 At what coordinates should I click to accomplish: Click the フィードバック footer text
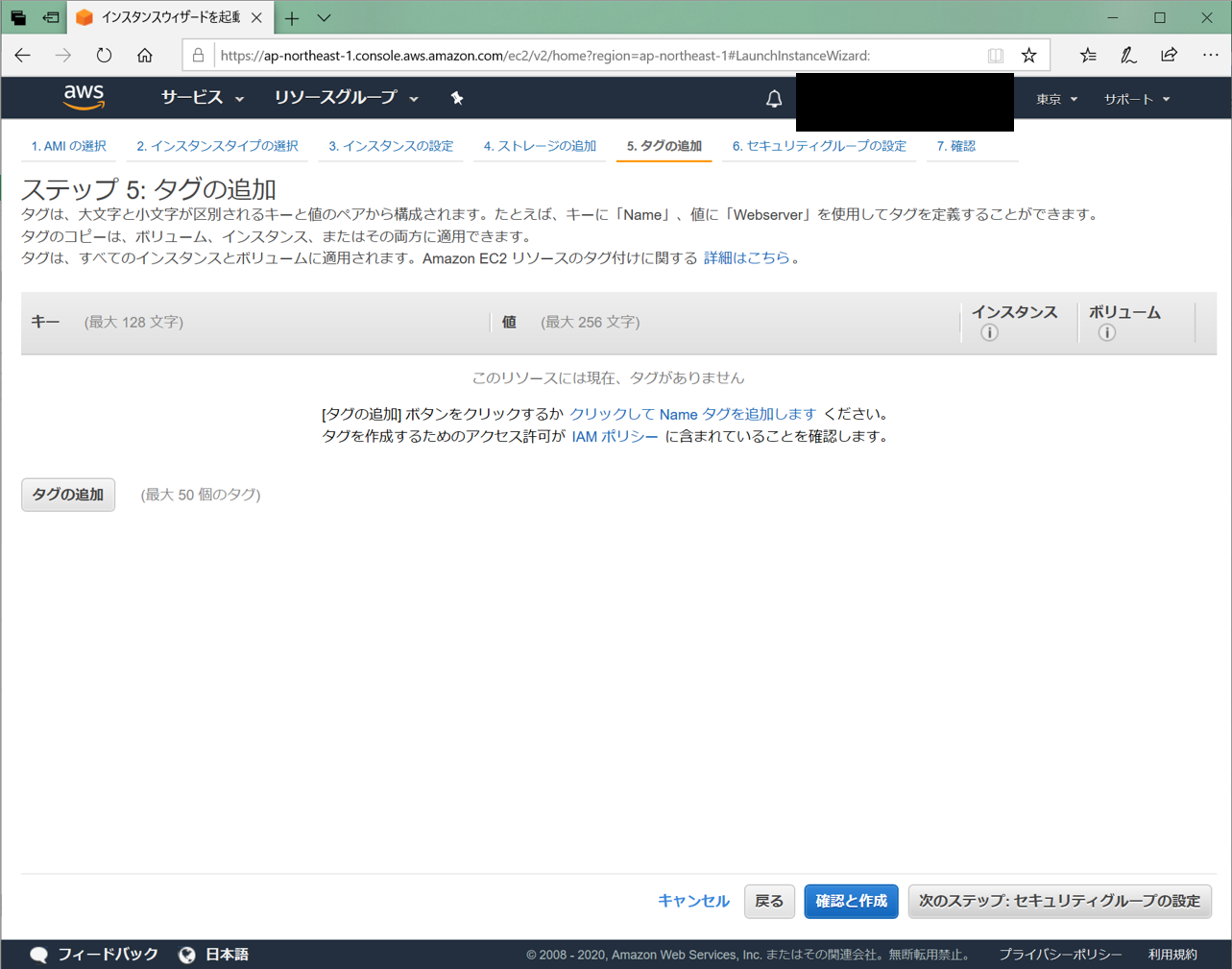pos(108,955)
